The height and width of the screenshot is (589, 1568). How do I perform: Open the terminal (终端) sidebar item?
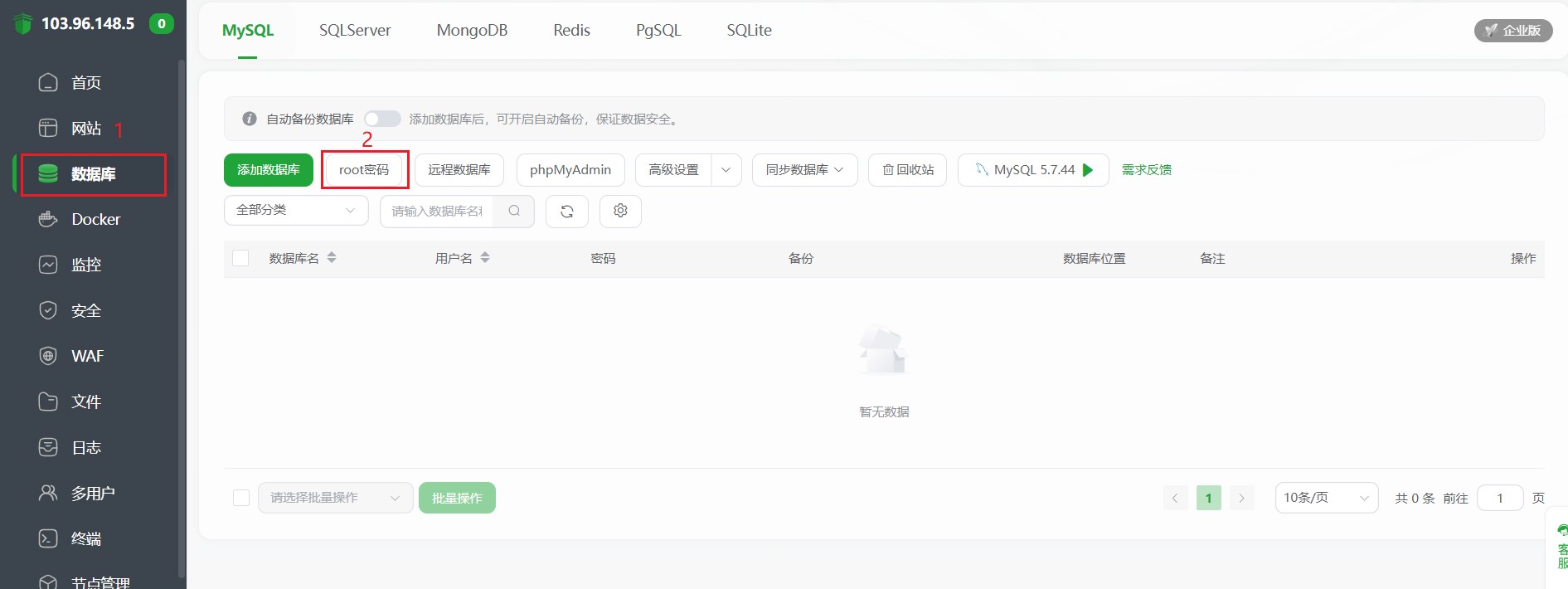tap(85, 539)
